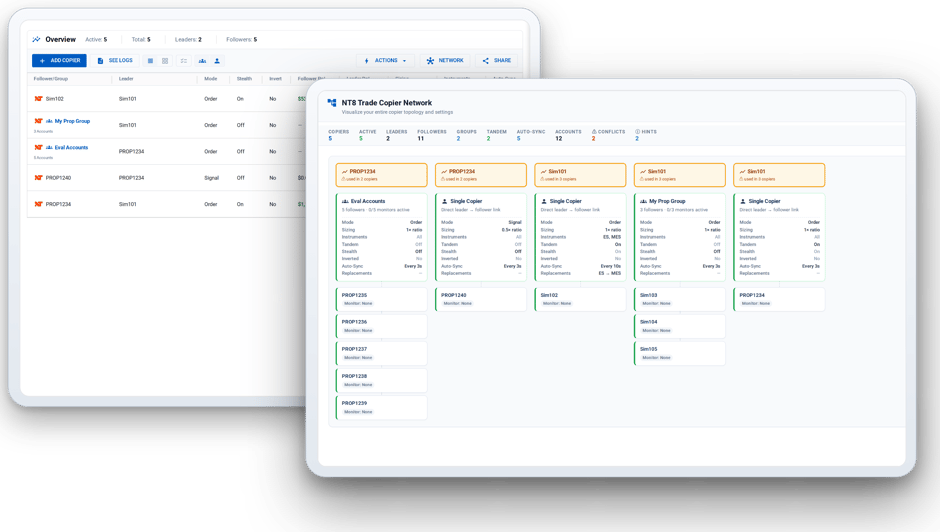Switch to list view icon in Overview toolbar

pyautogui.click(x=150, y=61)
